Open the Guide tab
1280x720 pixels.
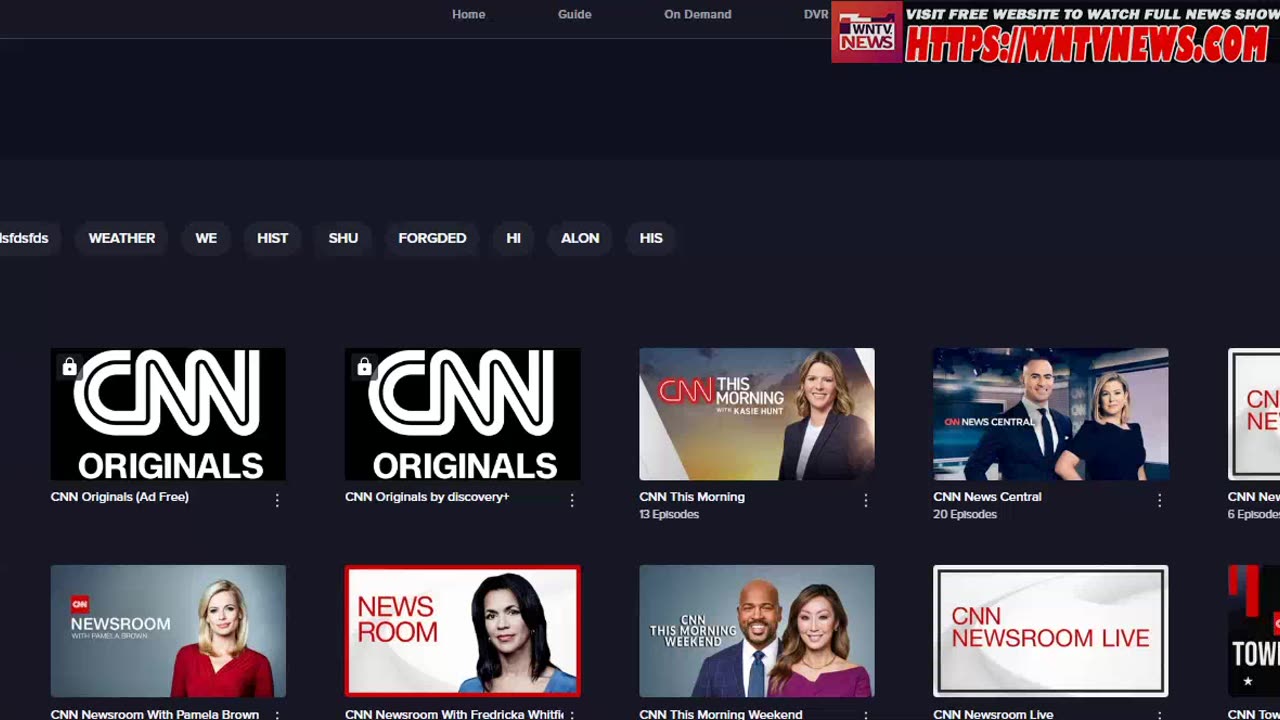click(574, 14)
